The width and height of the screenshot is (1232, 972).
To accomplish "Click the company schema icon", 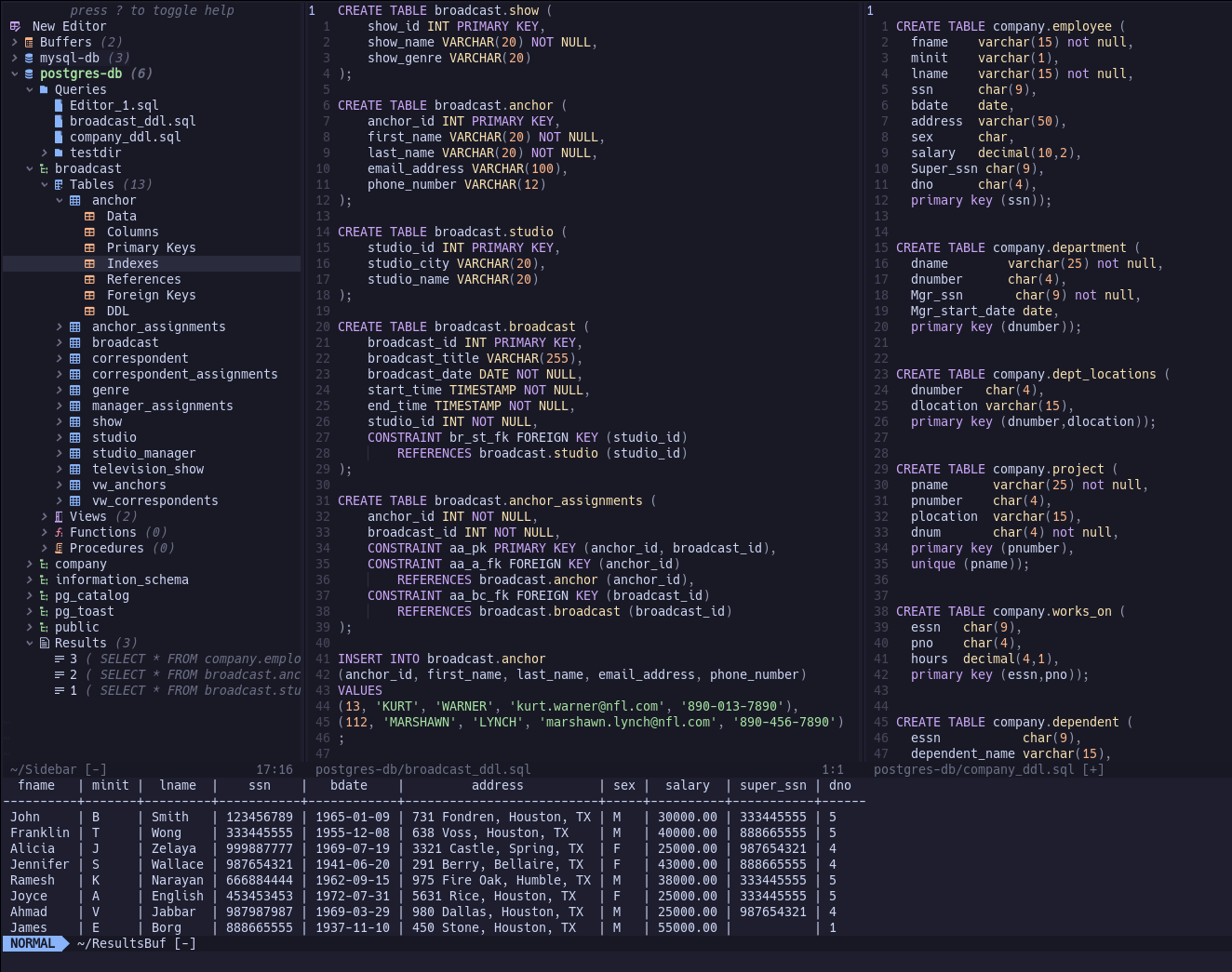I will coord(44,564).
